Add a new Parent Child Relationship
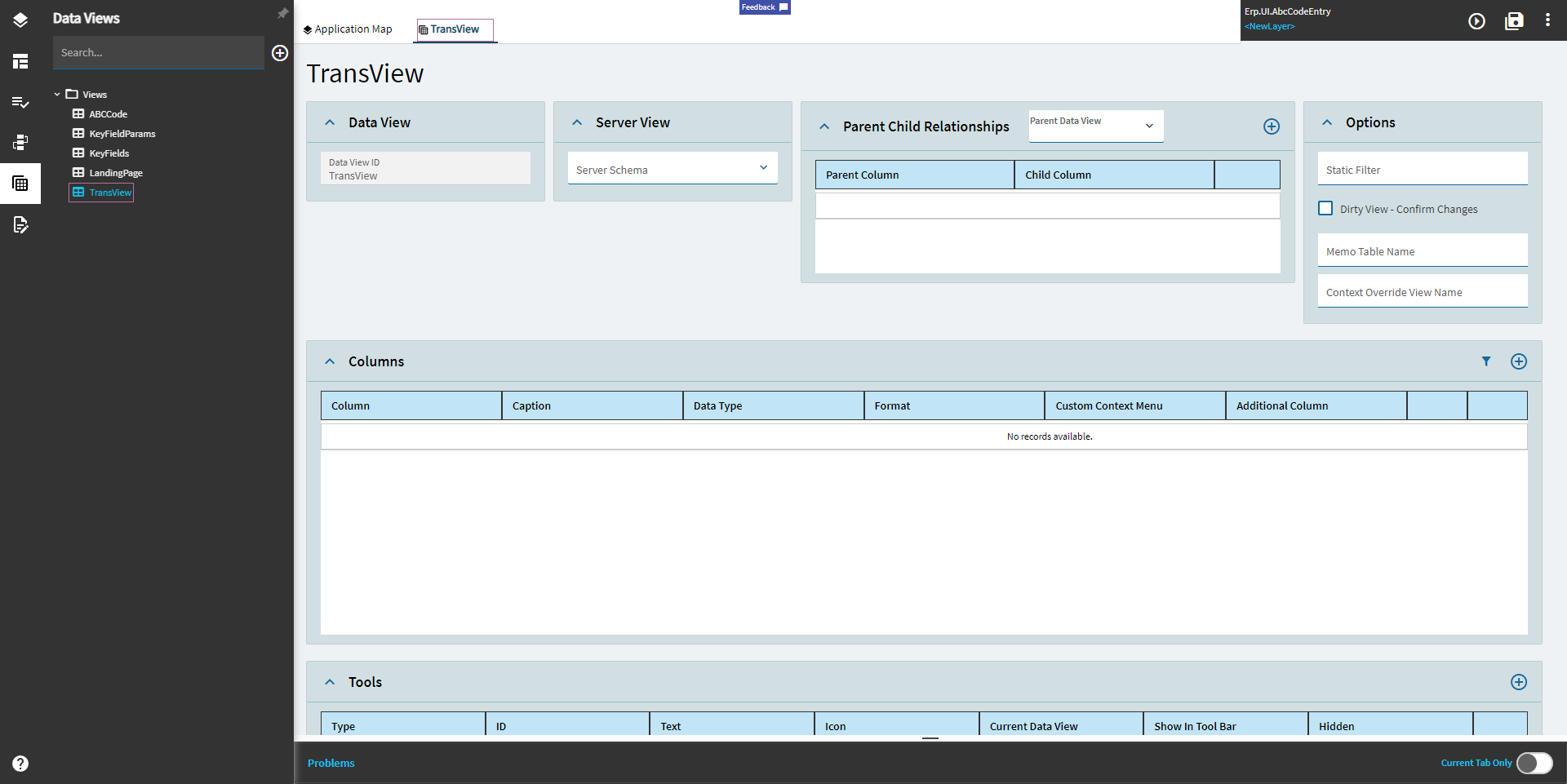Viewport: 1567px width, 784px height. (x=1272, y=126)
